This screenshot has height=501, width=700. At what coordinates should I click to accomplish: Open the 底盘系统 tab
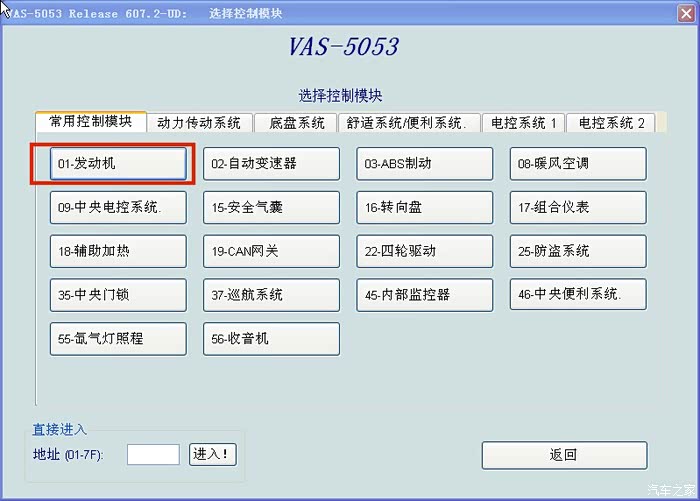[x=296, y=123]
